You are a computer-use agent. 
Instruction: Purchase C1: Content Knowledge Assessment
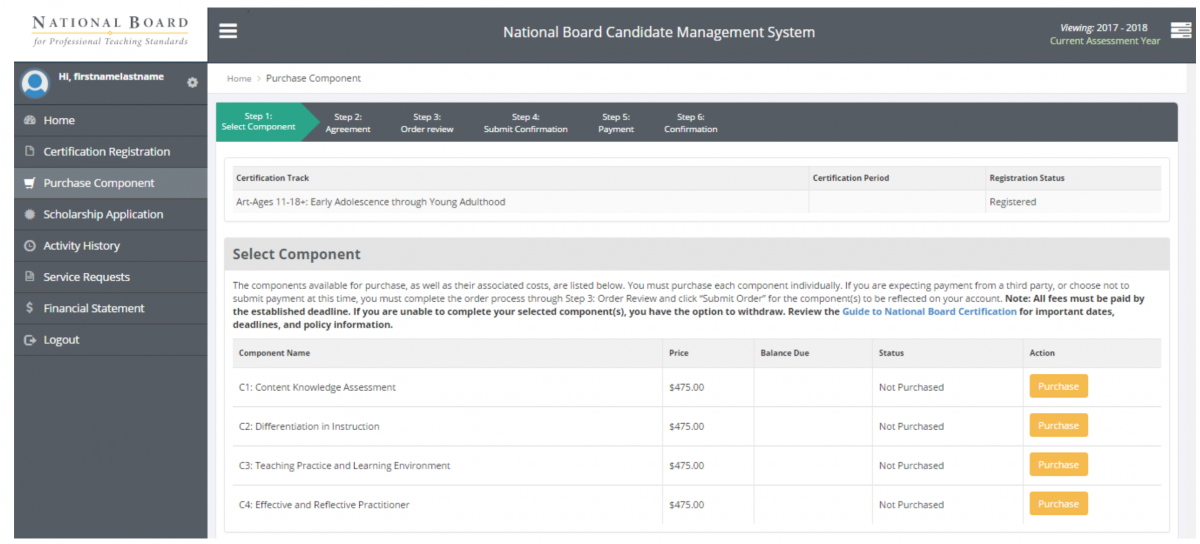pos(1058,386)
